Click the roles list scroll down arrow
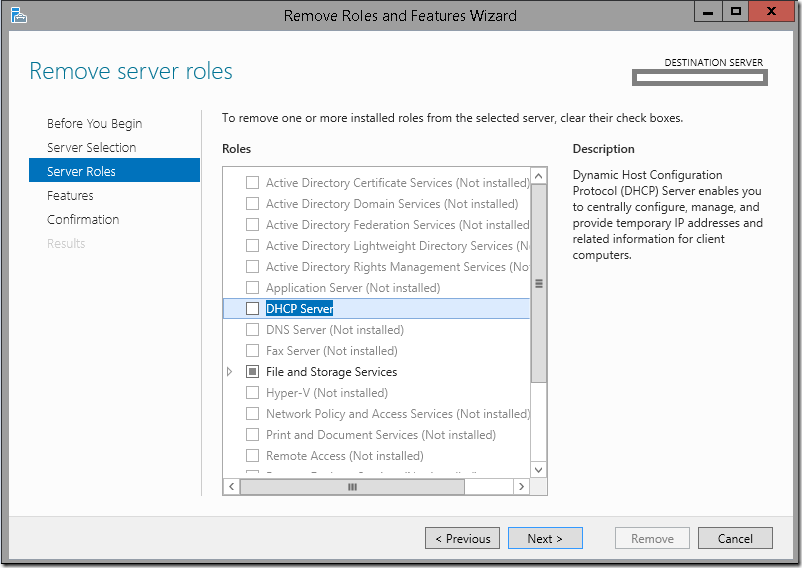This screenshot has width=802, height=568. click(539, 469)
